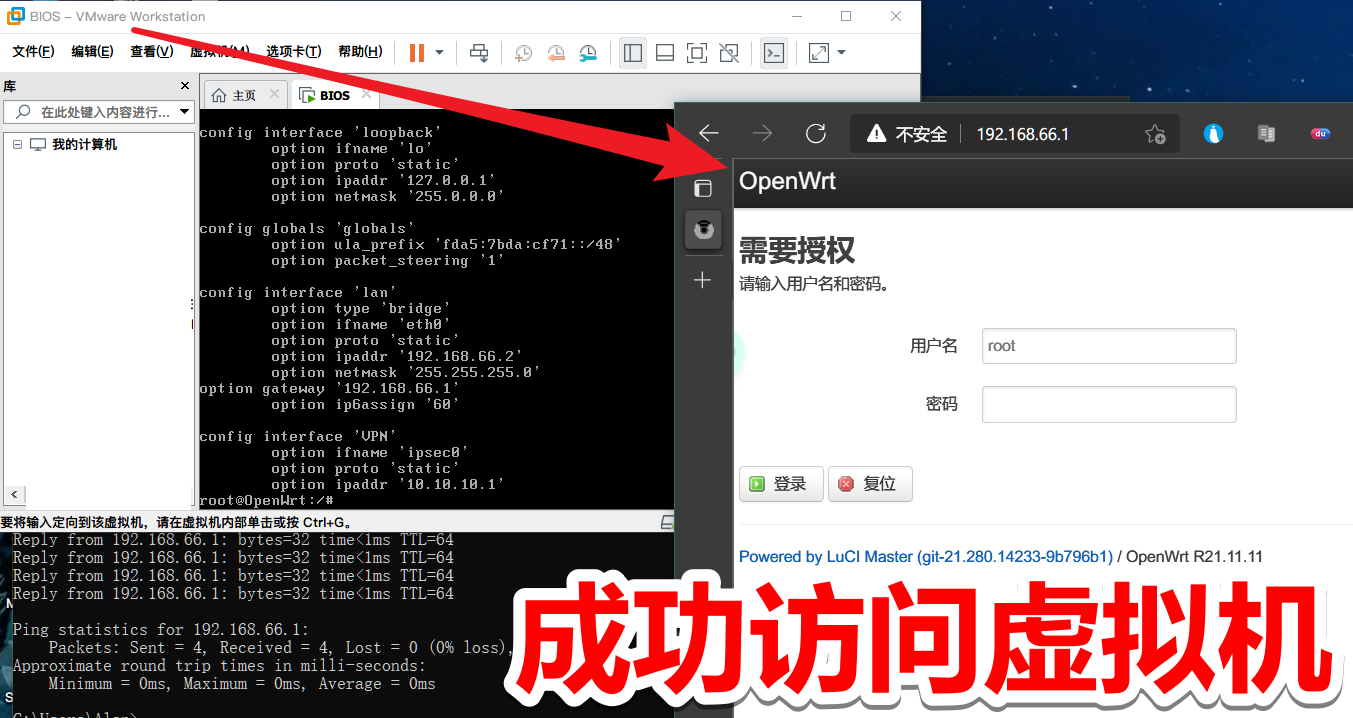
Task: Open the dropdown arrow next to the pause button
Action: click(x=439, y=53)
